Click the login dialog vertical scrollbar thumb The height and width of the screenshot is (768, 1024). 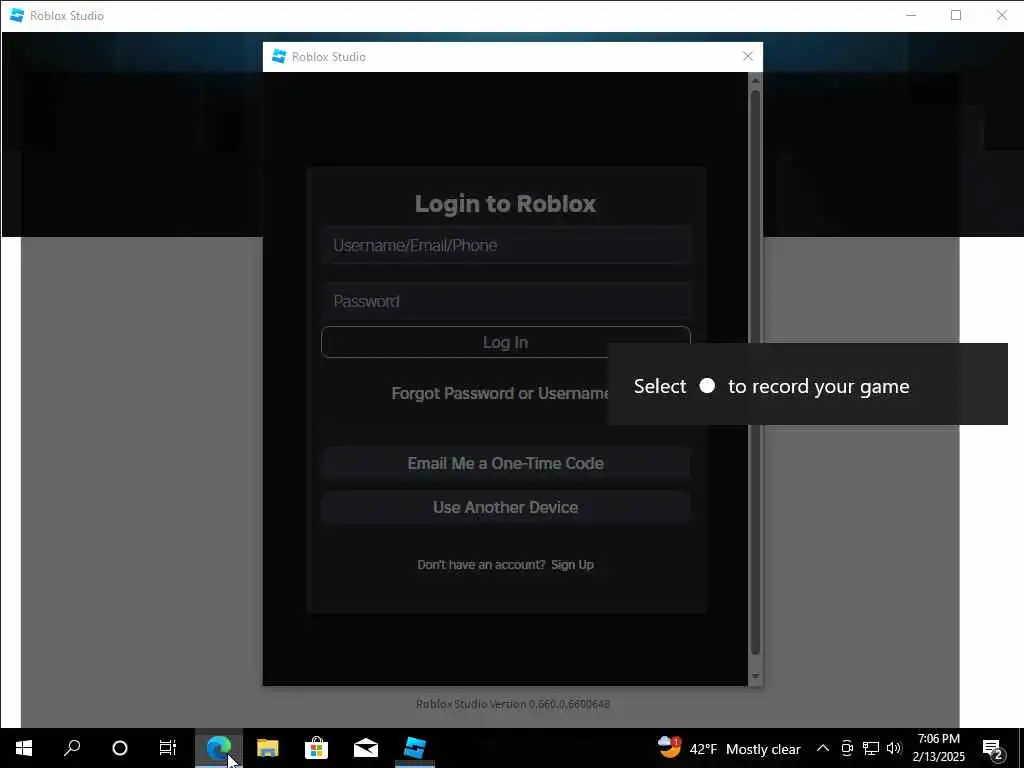coord(756,372)
